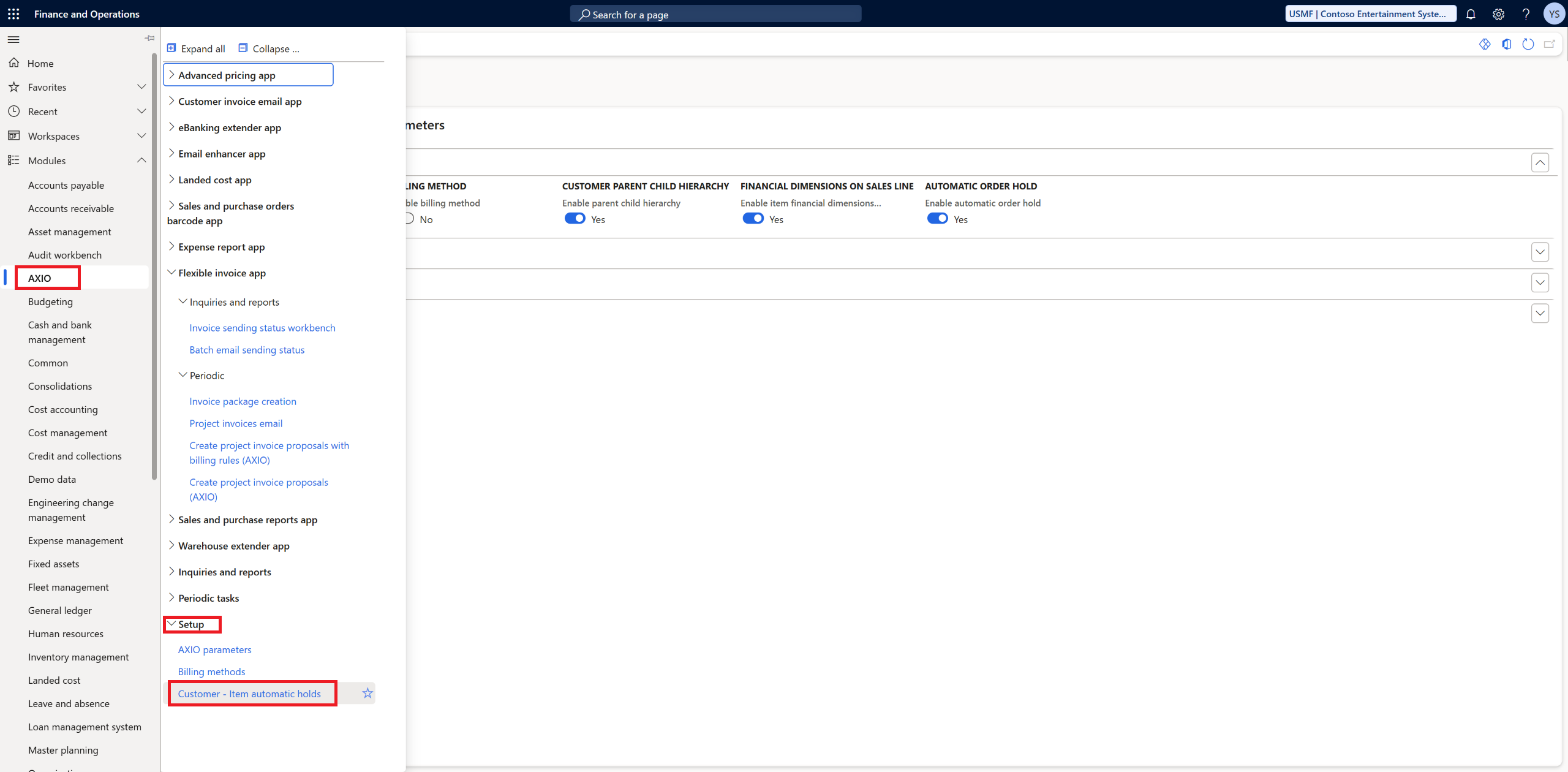Viewport: 1568px width, 772px height.
Task: Click the Expand all button
Action: 196,48
